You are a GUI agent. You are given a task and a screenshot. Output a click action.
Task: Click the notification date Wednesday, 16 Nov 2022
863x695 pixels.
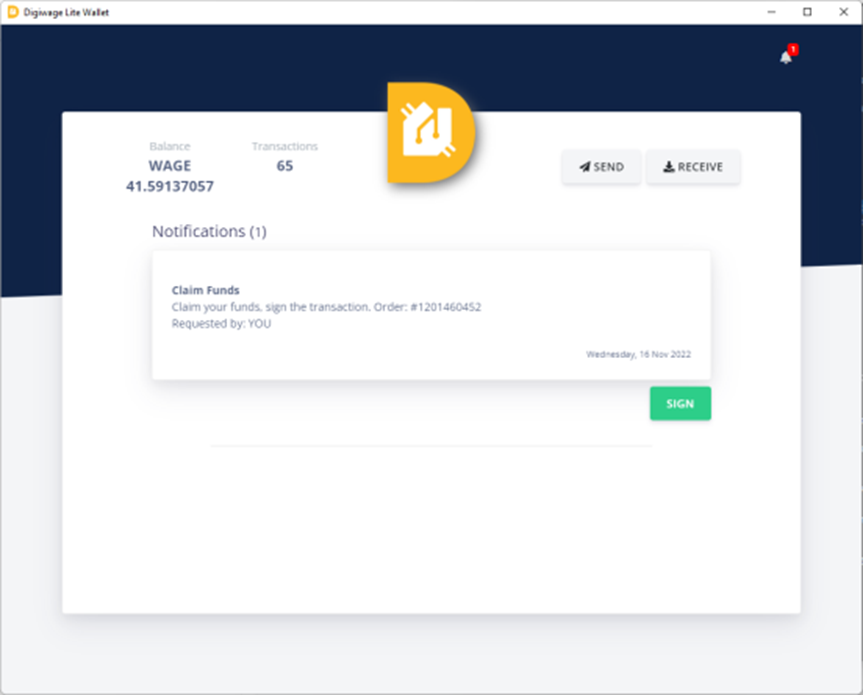point(638,354)
